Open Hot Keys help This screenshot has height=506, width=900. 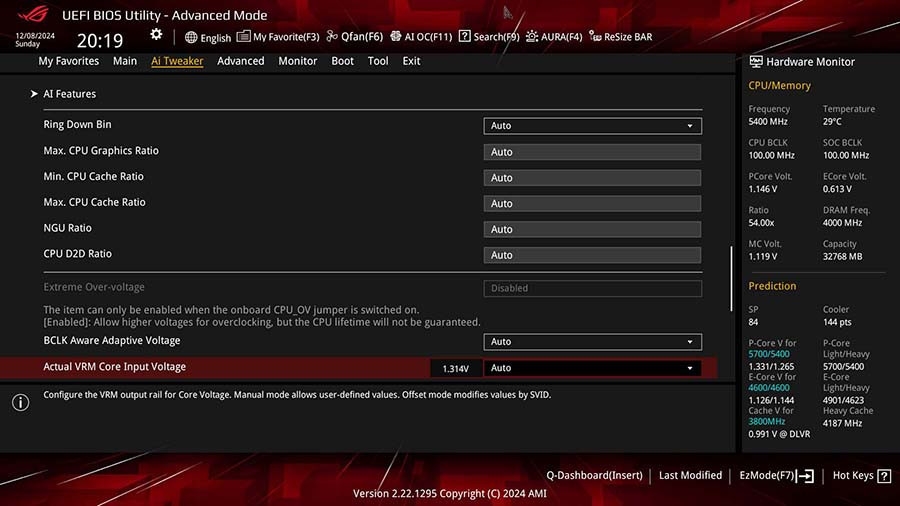(x=853, y=476)
